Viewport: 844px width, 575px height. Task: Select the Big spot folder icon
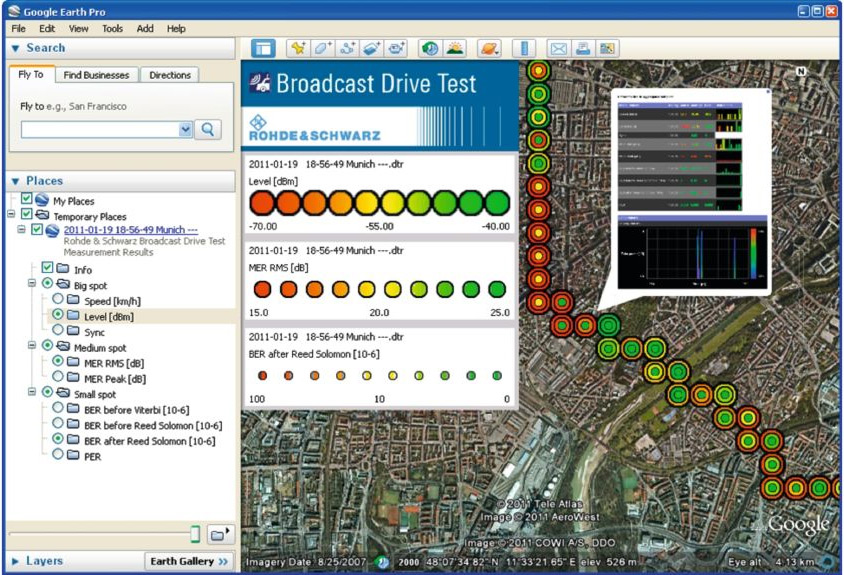point(63,284)
